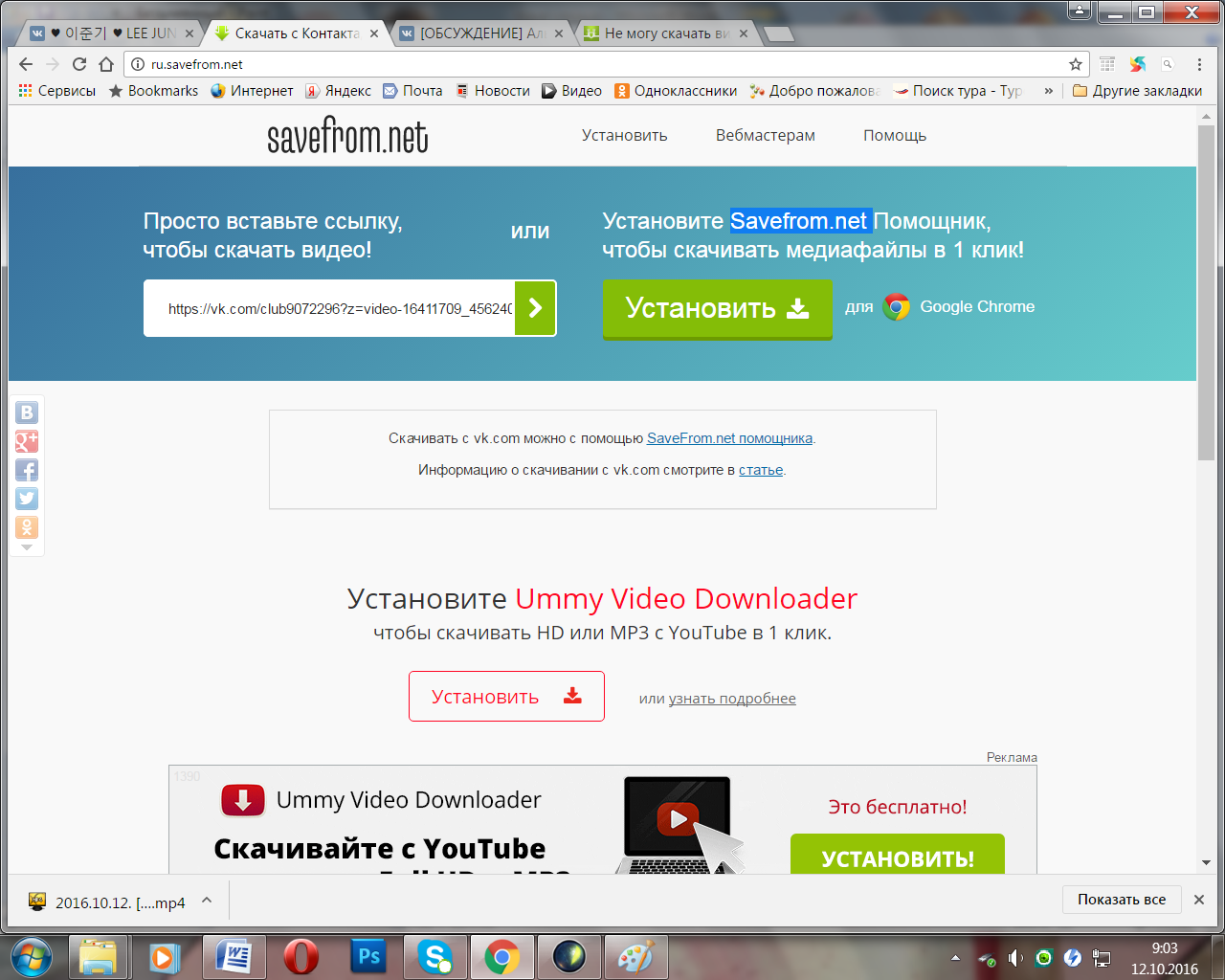
Task: Open the downloaded mp4 file options chevron
Action: click(207, 901)
